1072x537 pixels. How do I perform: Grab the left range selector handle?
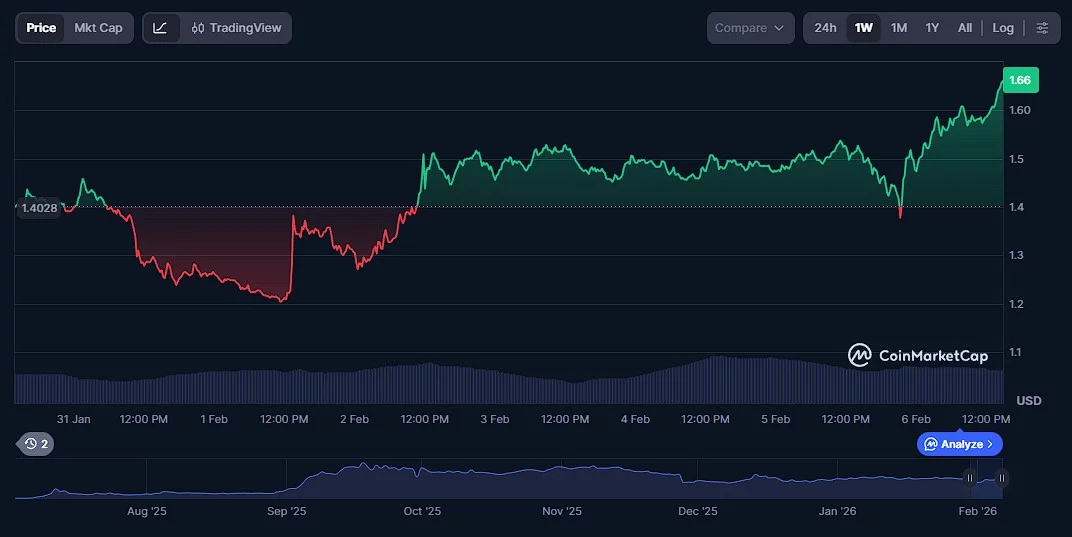pos(969,479)
